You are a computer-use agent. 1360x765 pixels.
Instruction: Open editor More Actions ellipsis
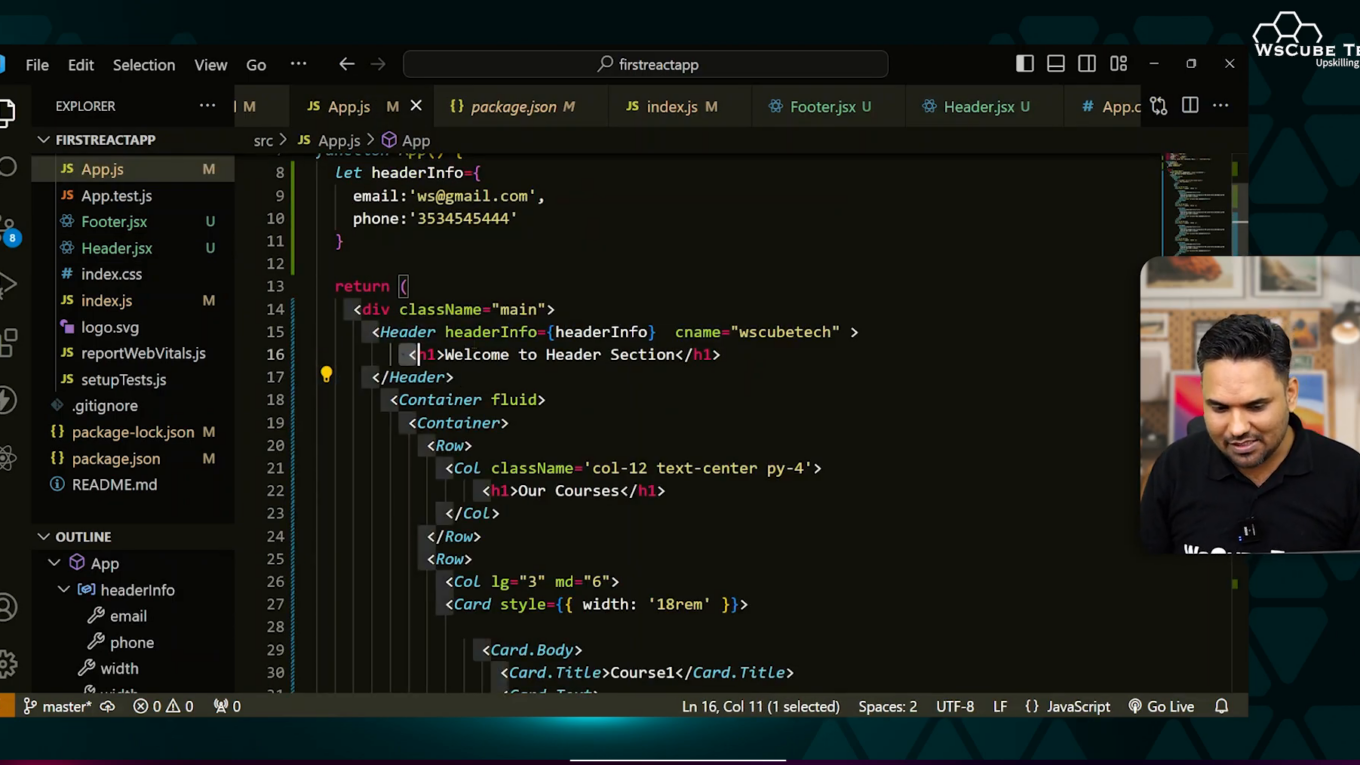point(1221,106)
